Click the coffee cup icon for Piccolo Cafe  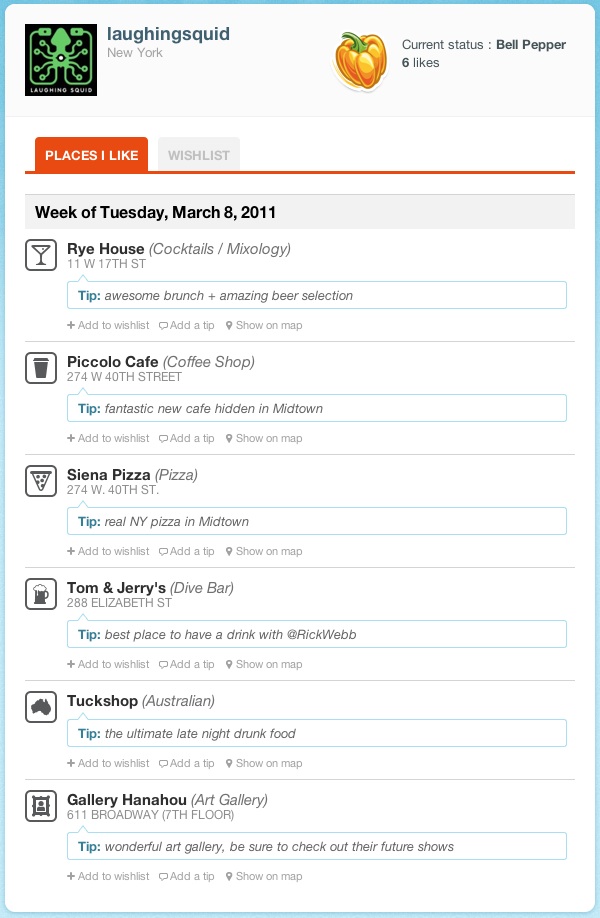click(x=40, y=368)
